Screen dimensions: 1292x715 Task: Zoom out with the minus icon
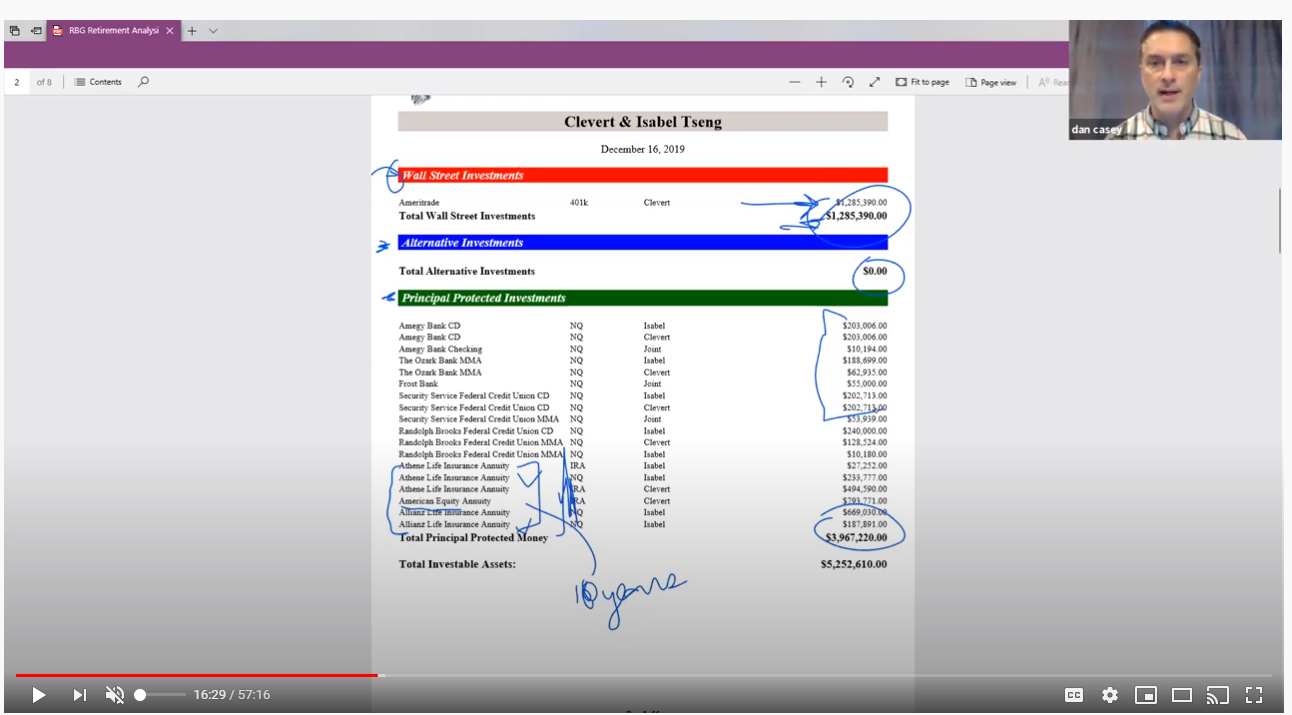tap(795, 82)
